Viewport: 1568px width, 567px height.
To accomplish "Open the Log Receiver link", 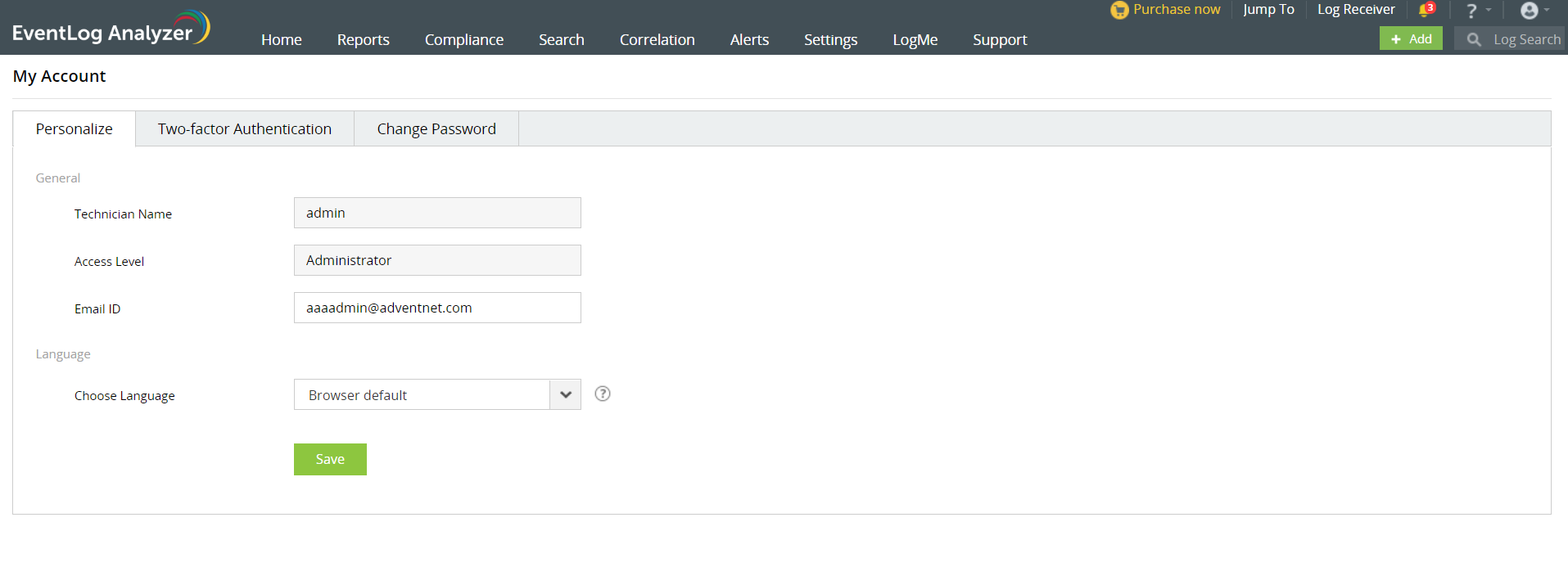I will [1356, 9].
